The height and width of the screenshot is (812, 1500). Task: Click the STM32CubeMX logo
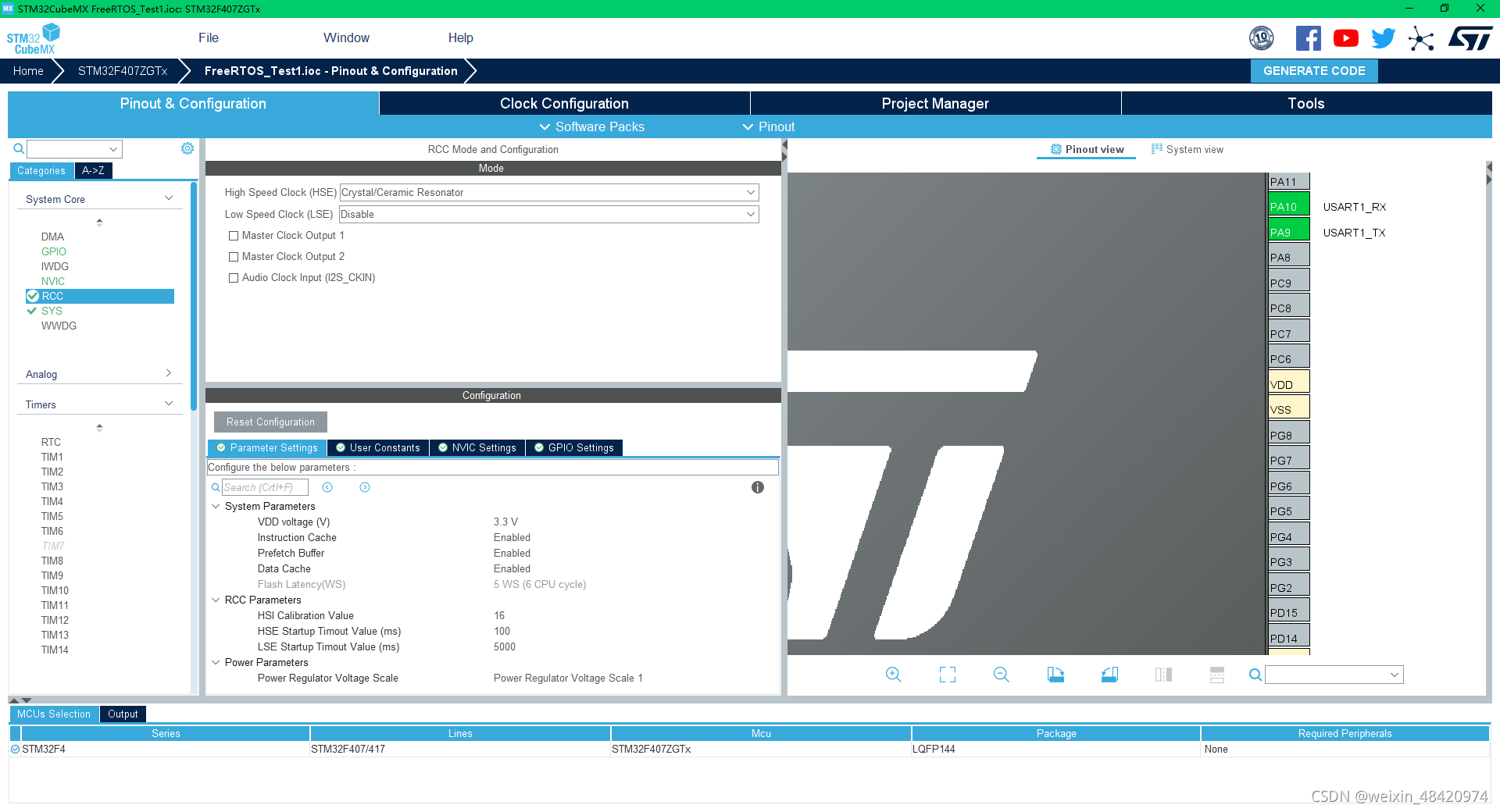pyautogui.click(x=33, y=39)
